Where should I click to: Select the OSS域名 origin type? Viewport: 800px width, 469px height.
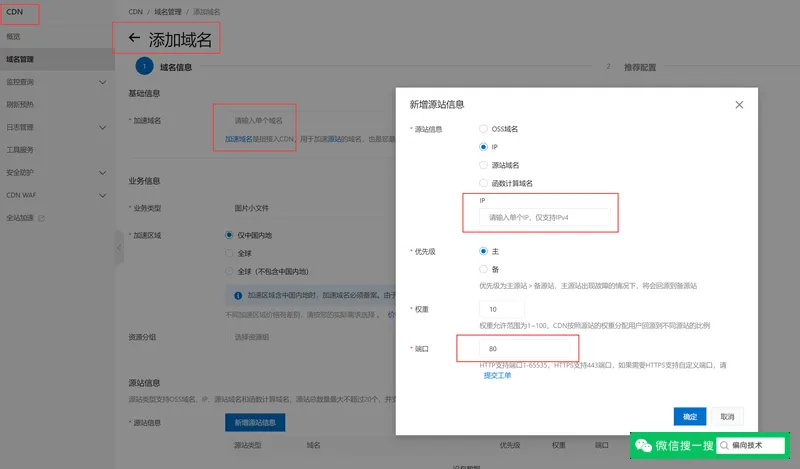coord(483,129)
